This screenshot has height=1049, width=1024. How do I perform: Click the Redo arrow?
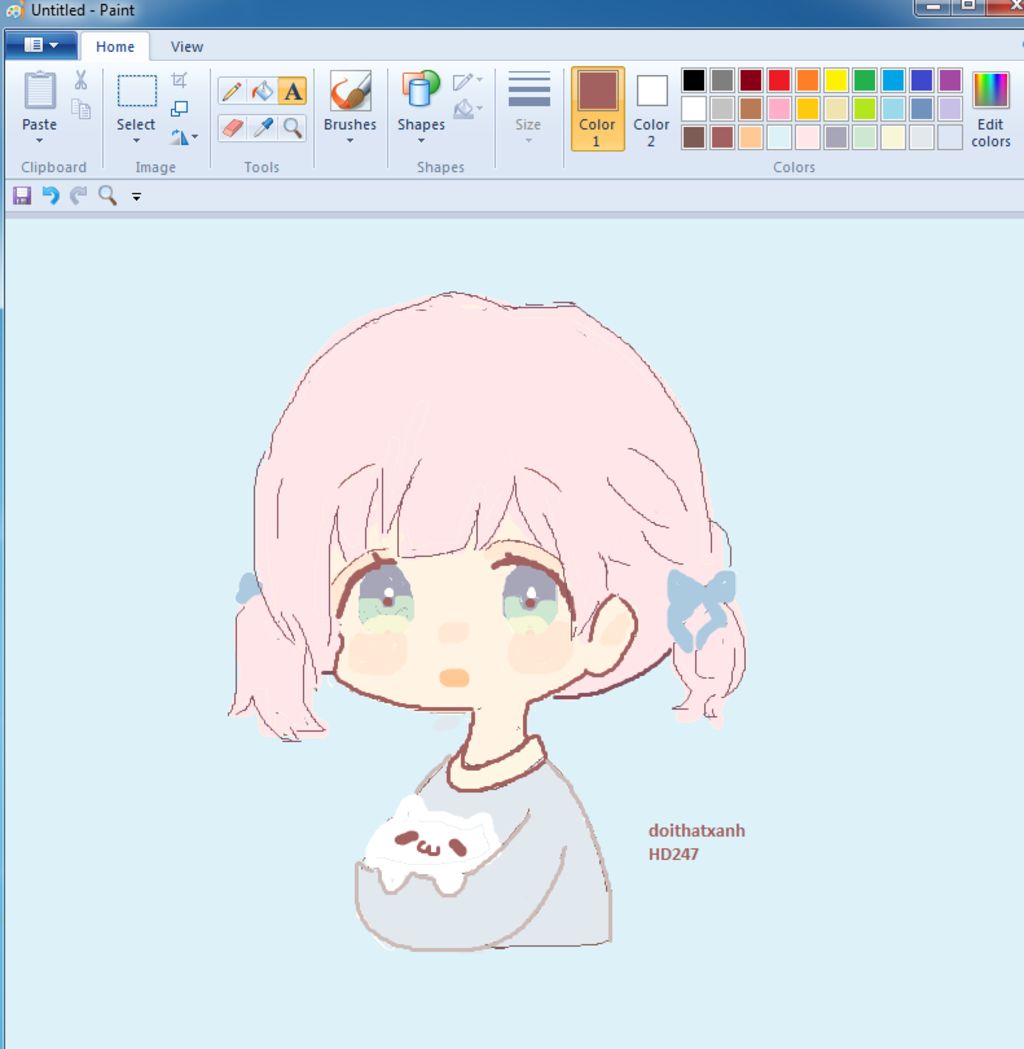tap(78, 196)
